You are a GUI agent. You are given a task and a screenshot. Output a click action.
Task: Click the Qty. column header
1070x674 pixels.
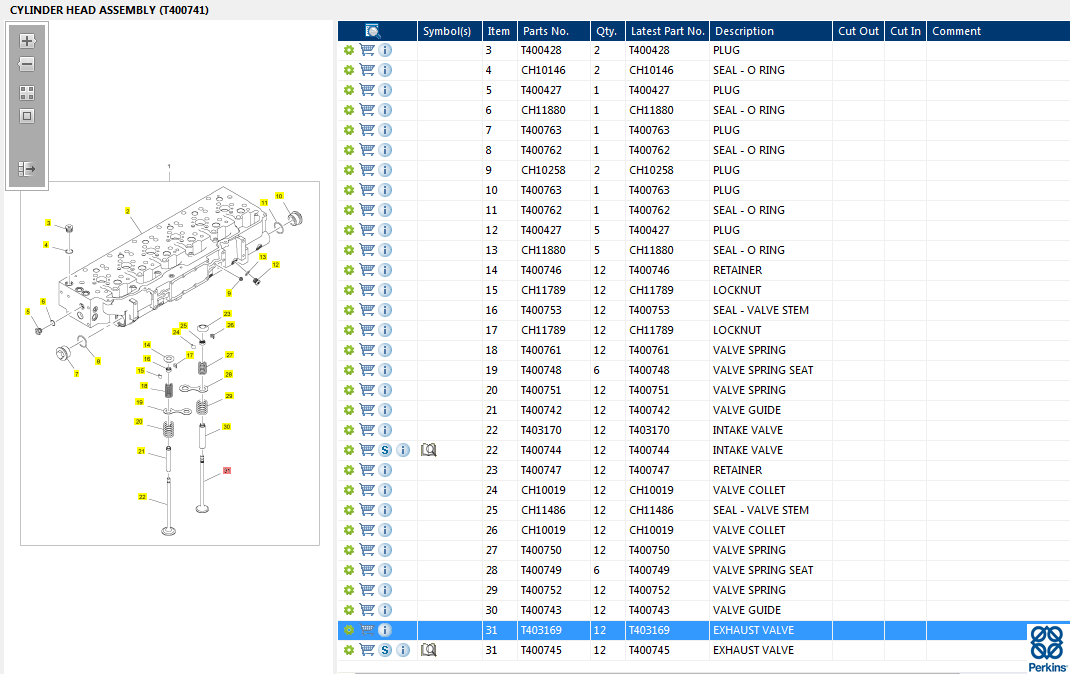click(605, 31)
